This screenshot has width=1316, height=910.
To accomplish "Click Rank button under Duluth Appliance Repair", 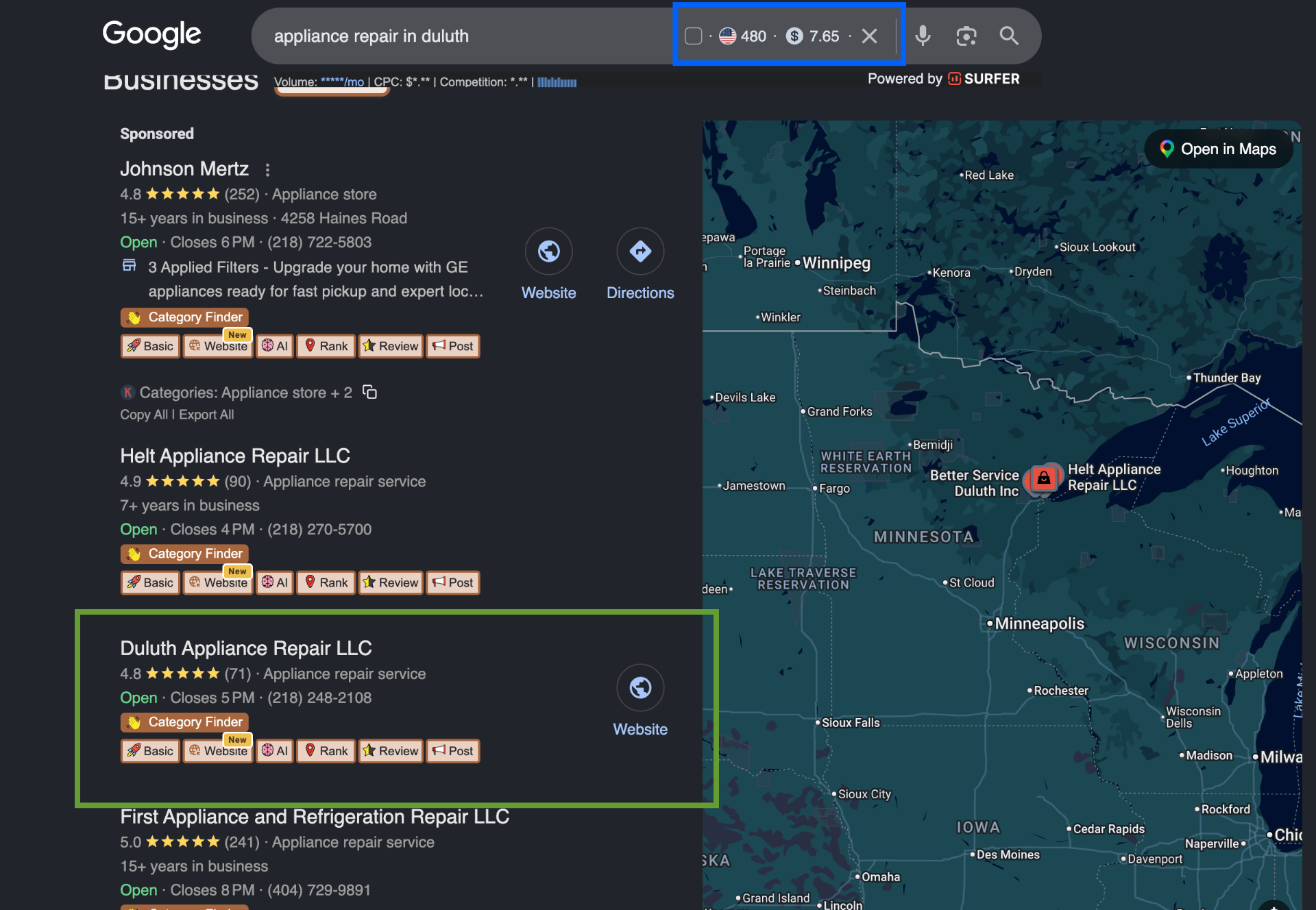I will pyautogui.click(x=326, y=751).
